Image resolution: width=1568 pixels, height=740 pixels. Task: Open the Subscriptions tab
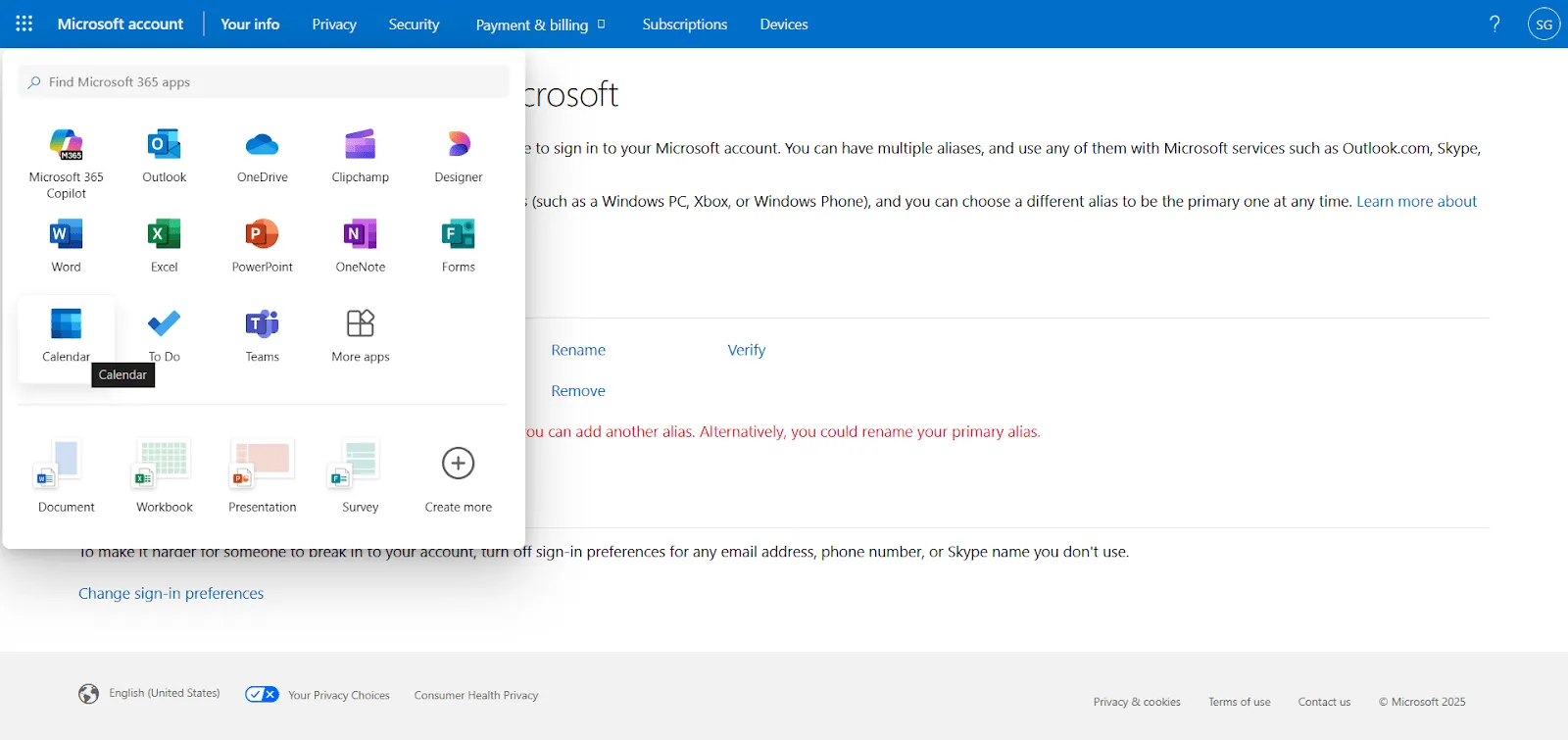pyautogui.click(x=685, y=24)
